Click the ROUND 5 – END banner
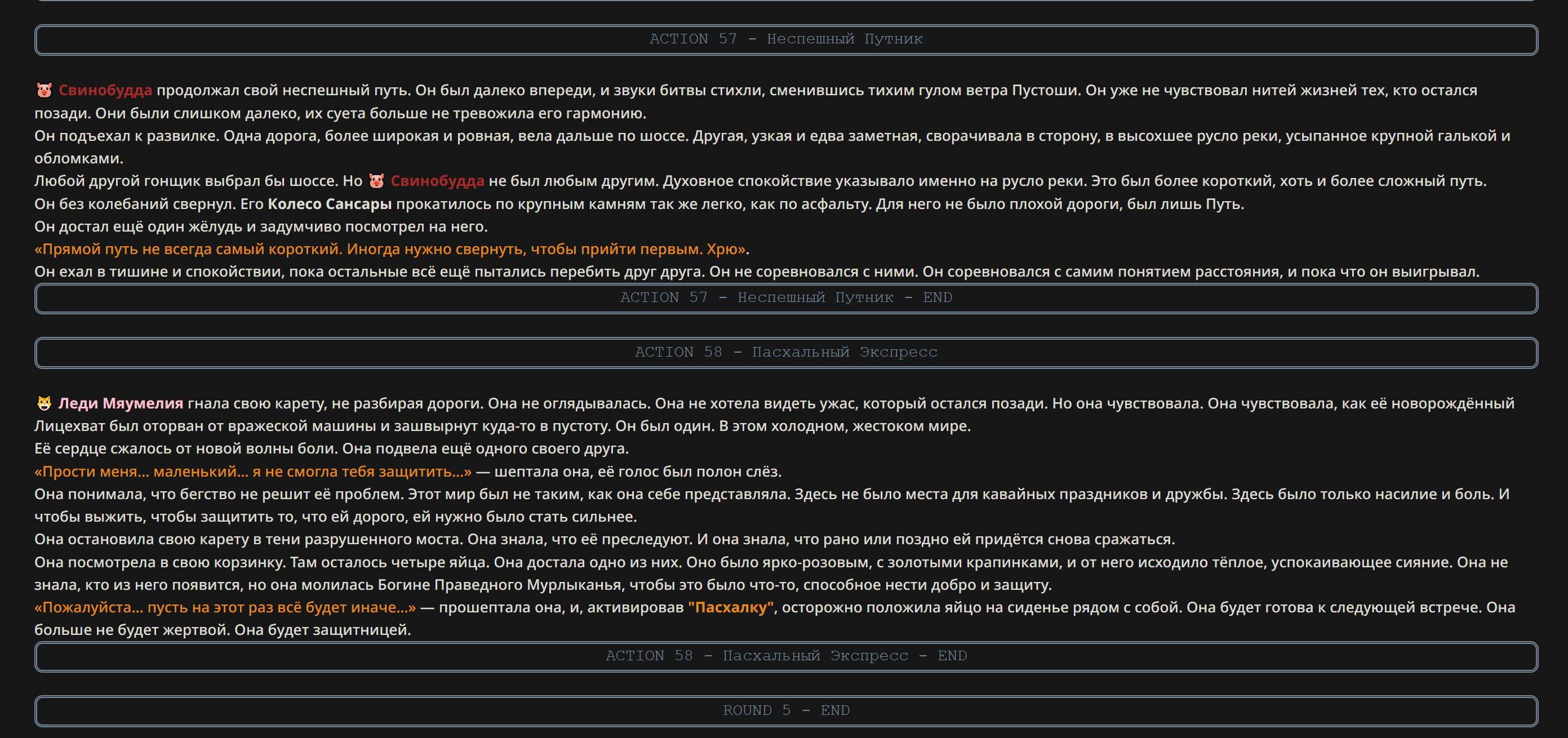 [787, 711]
